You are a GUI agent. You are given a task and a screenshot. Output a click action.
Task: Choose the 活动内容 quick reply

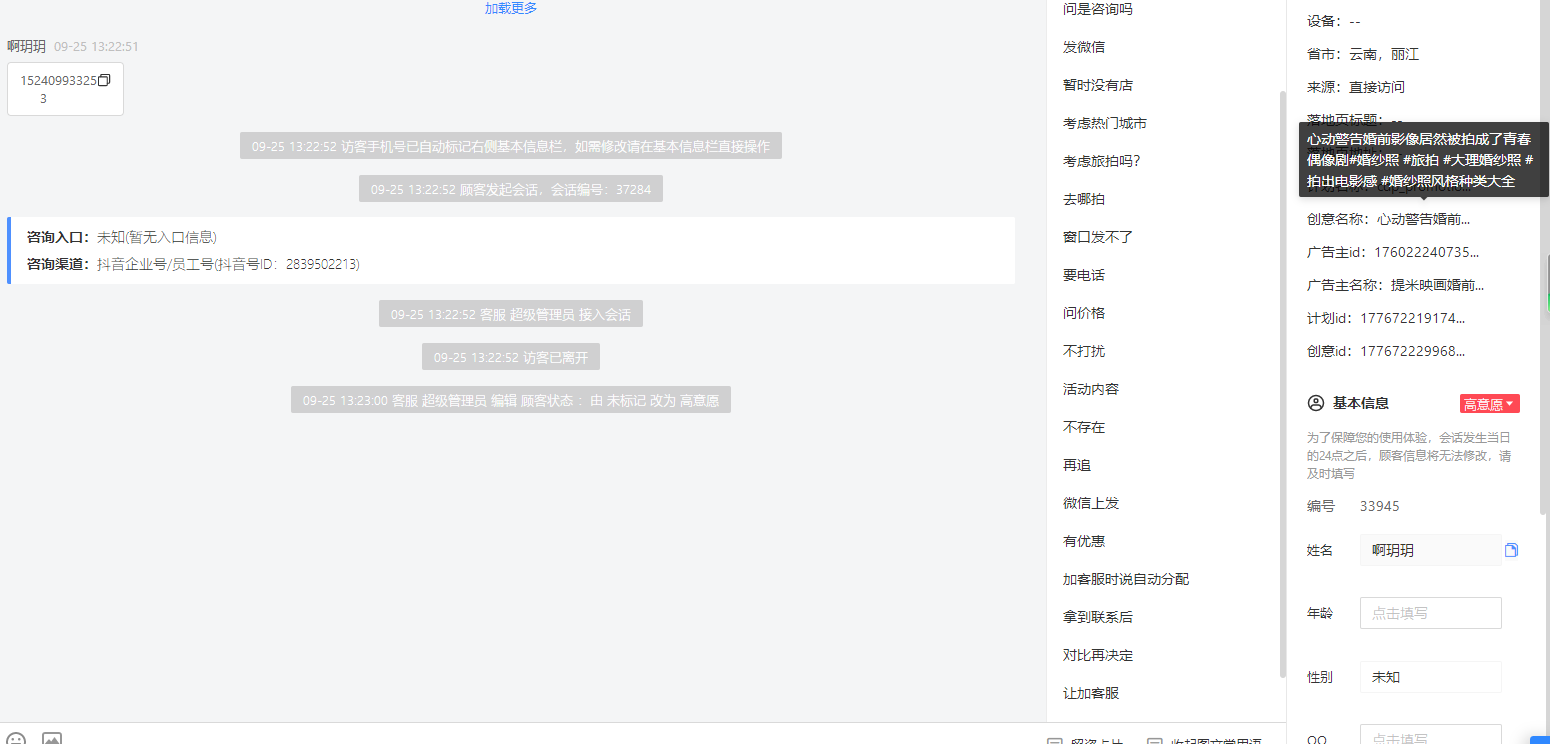[x=1091, y=389]
